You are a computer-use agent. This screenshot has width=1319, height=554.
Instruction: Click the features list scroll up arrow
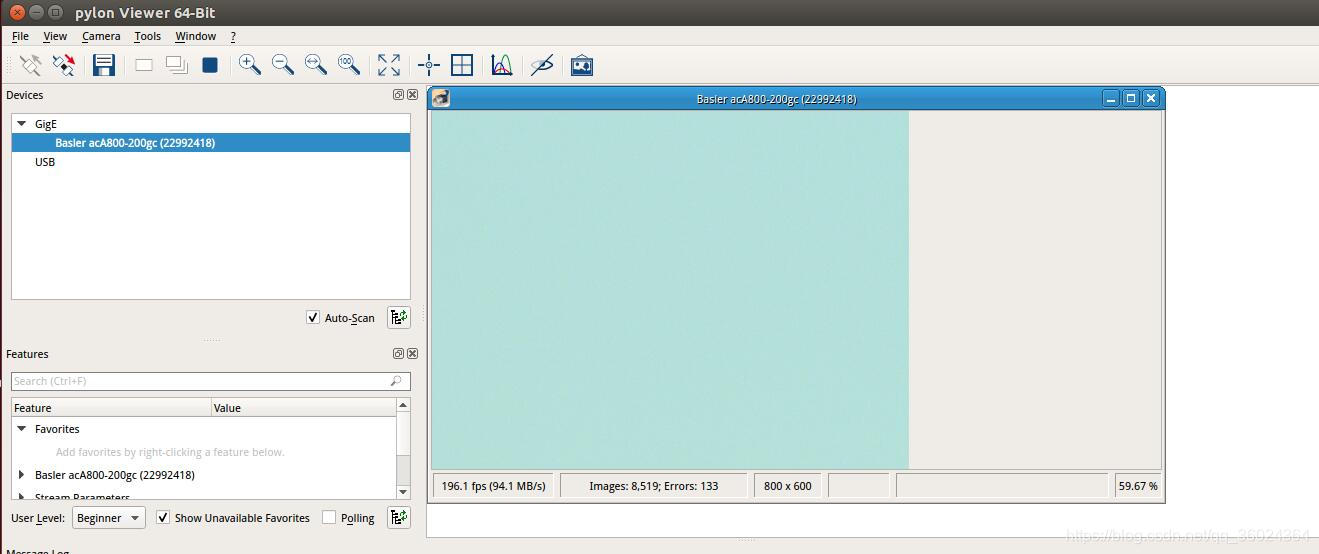coord(403,405)
